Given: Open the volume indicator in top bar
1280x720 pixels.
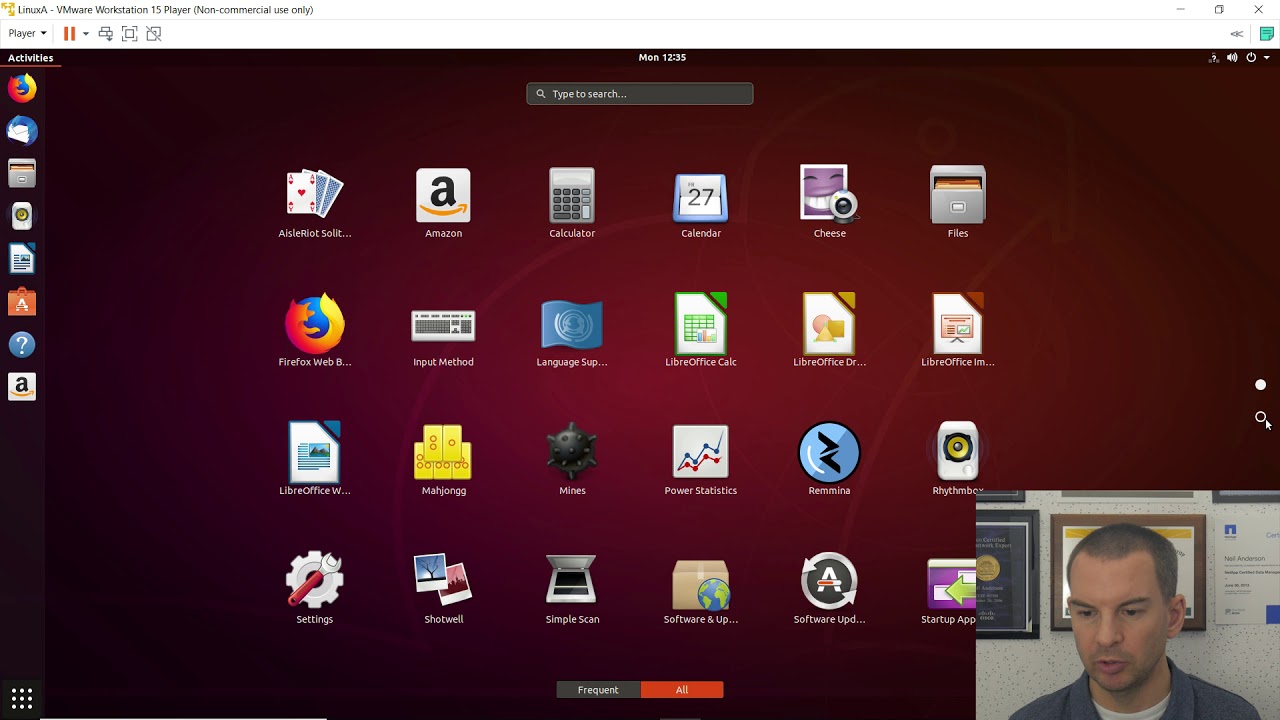Looking at the screenshot, I should [1232, 58].
